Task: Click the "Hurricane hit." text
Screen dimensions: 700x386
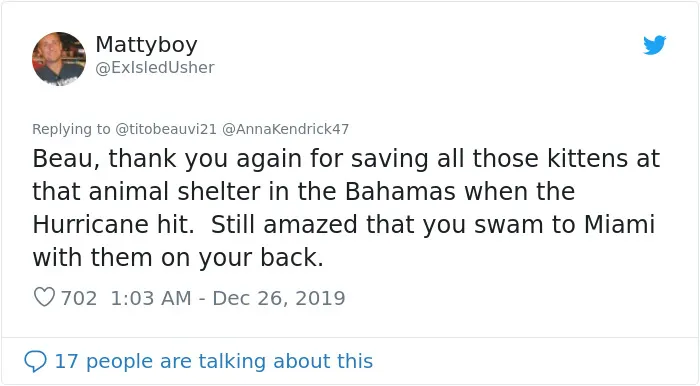Action: pyautogui.click(x=113, y=224)
